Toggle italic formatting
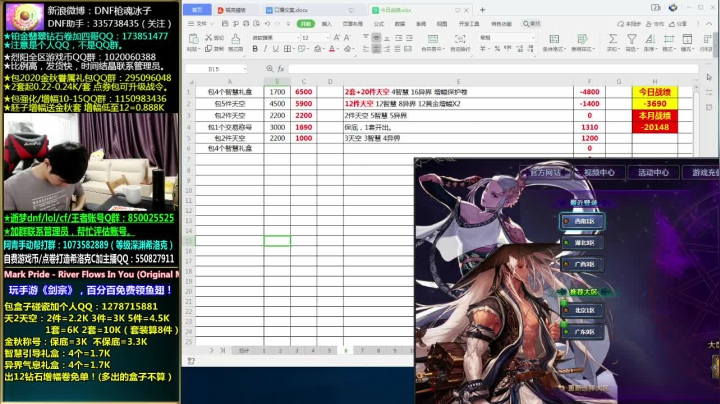720x404 pixels. tap(265, 49)
